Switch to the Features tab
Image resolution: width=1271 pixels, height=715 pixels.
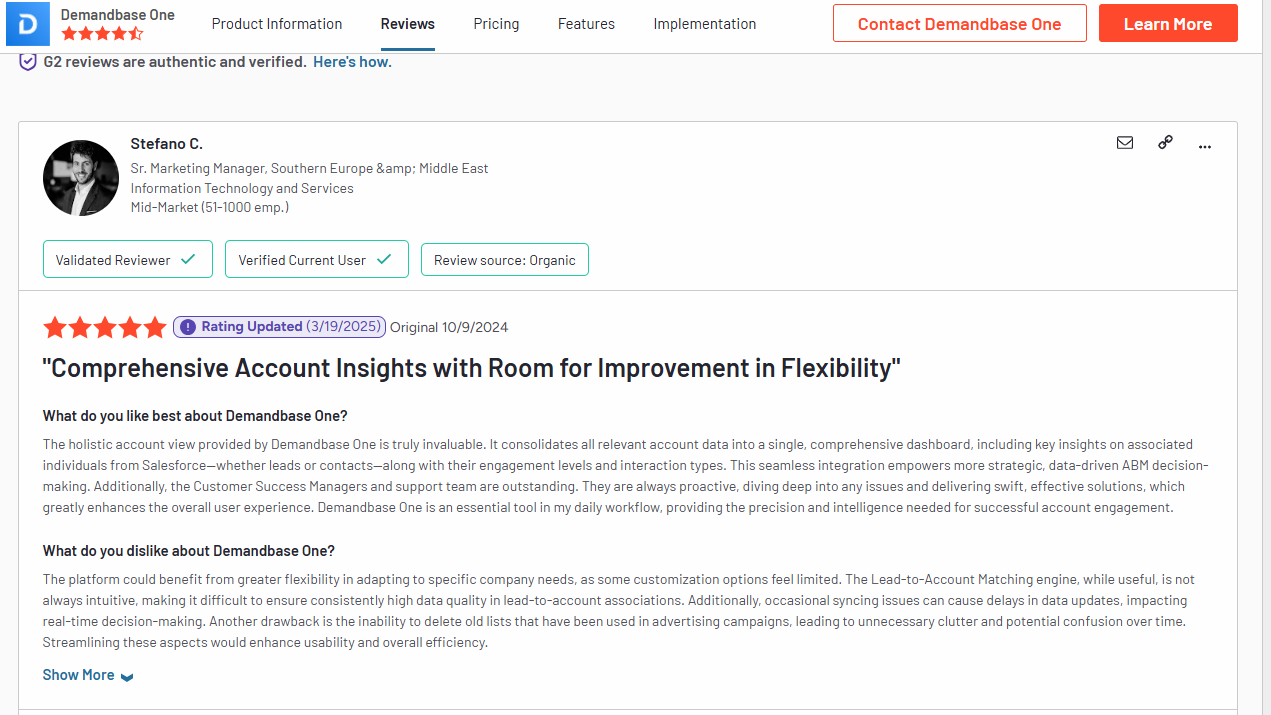[x=586, y=24]
